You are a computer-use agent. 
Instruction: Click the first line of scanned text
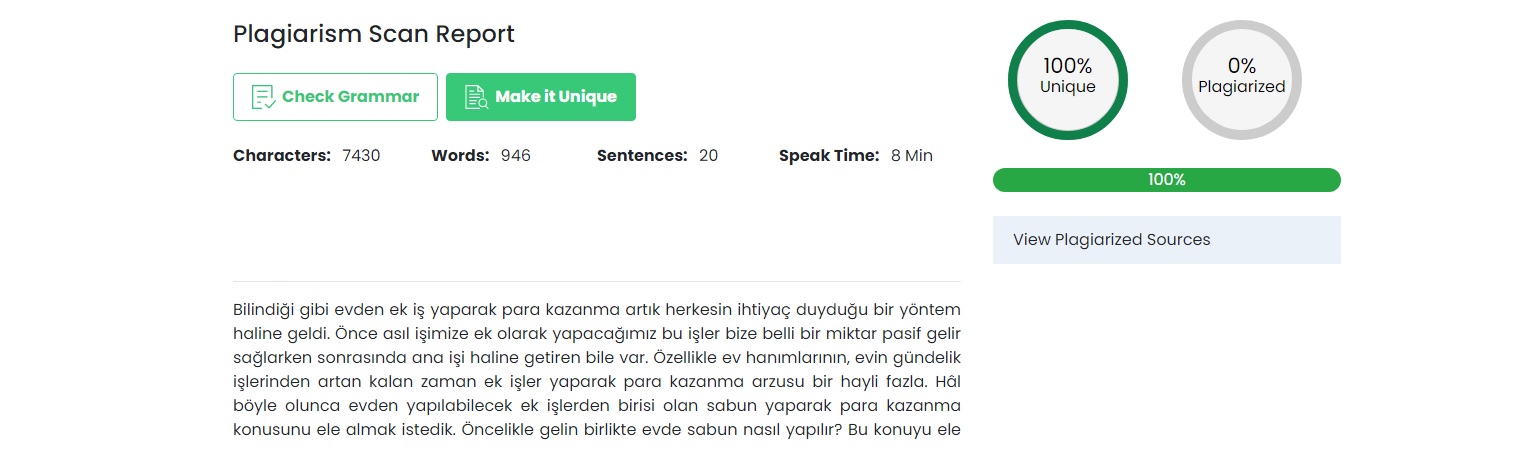pos(597,309)
